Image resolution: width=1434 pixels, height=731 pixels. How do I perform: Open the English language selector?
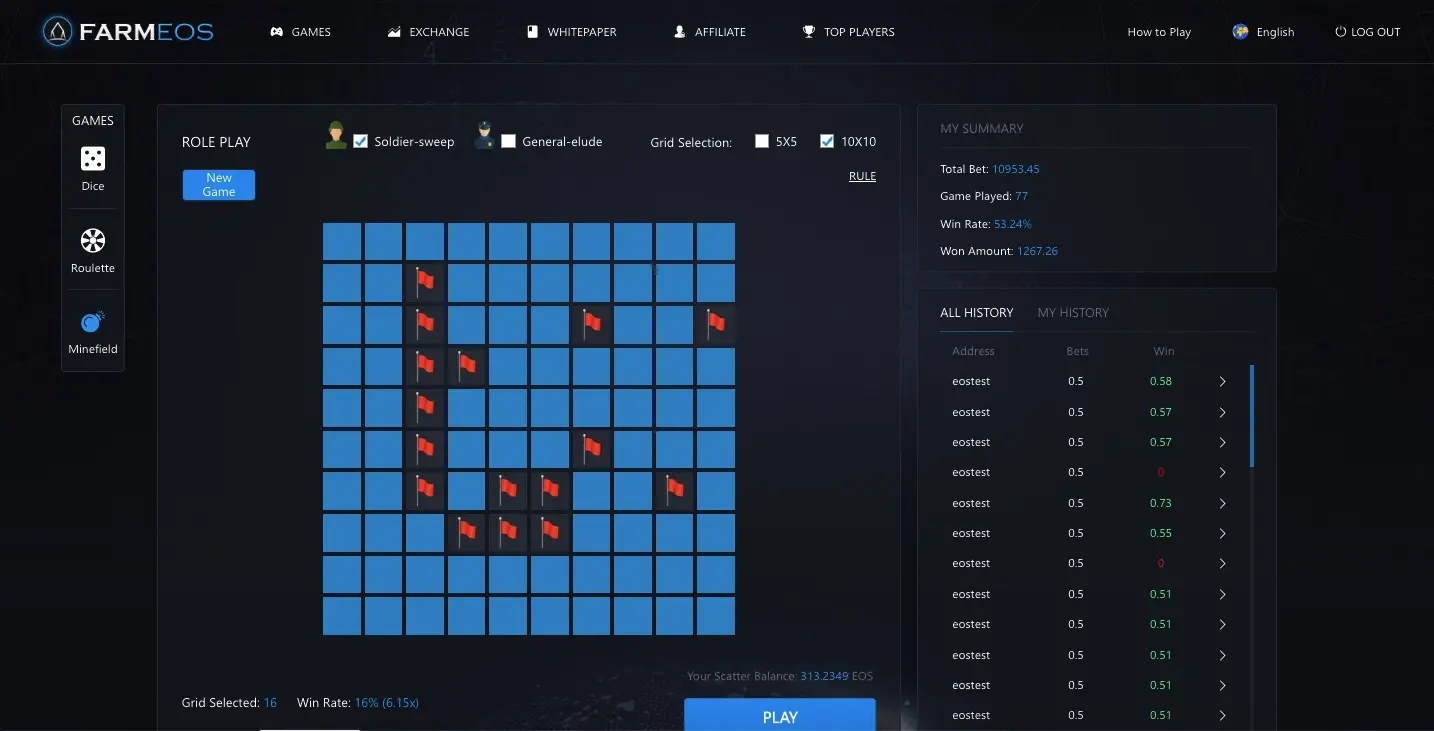point(1264,32)
